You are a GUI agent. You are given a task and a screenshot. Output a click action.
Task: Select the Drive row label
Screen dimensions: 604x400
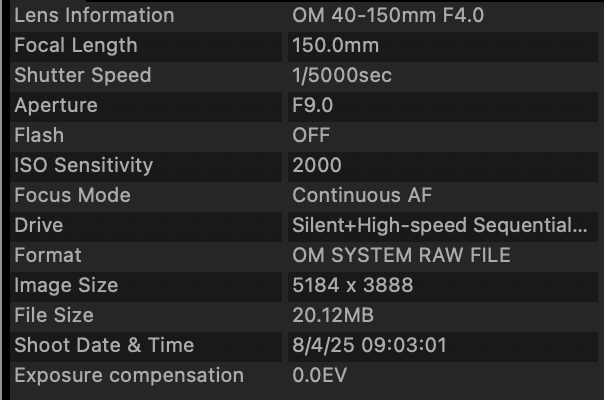click(x=39, y=225)
